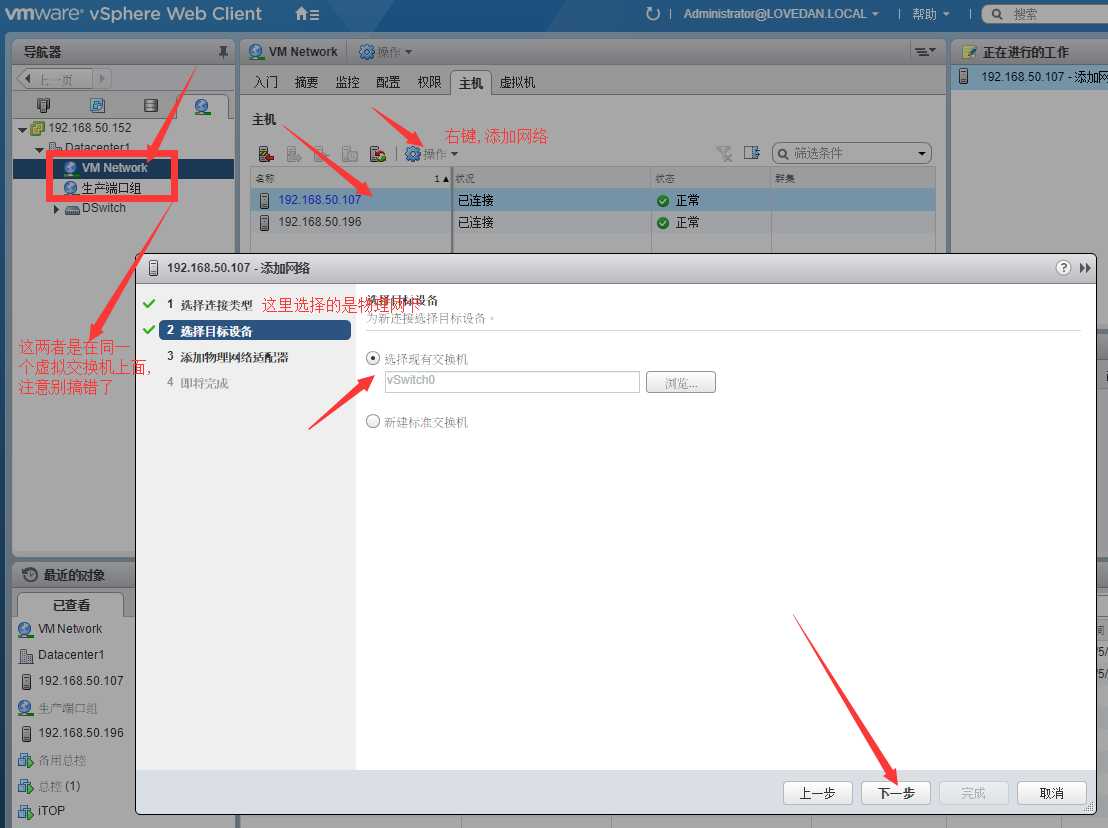Open the 虚拟机 tab

coord(517,83)
